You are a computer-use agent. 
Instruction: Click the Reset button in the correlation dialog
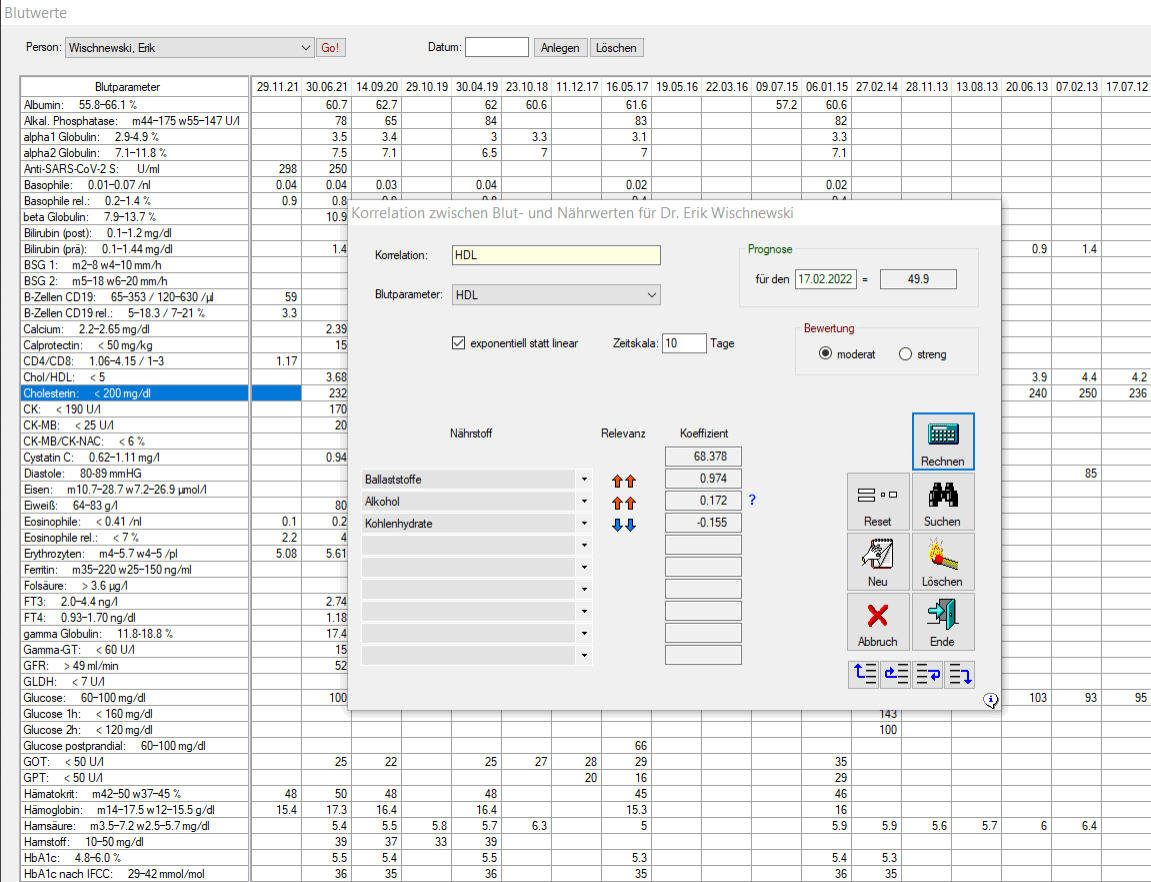(x=877, y=501)
